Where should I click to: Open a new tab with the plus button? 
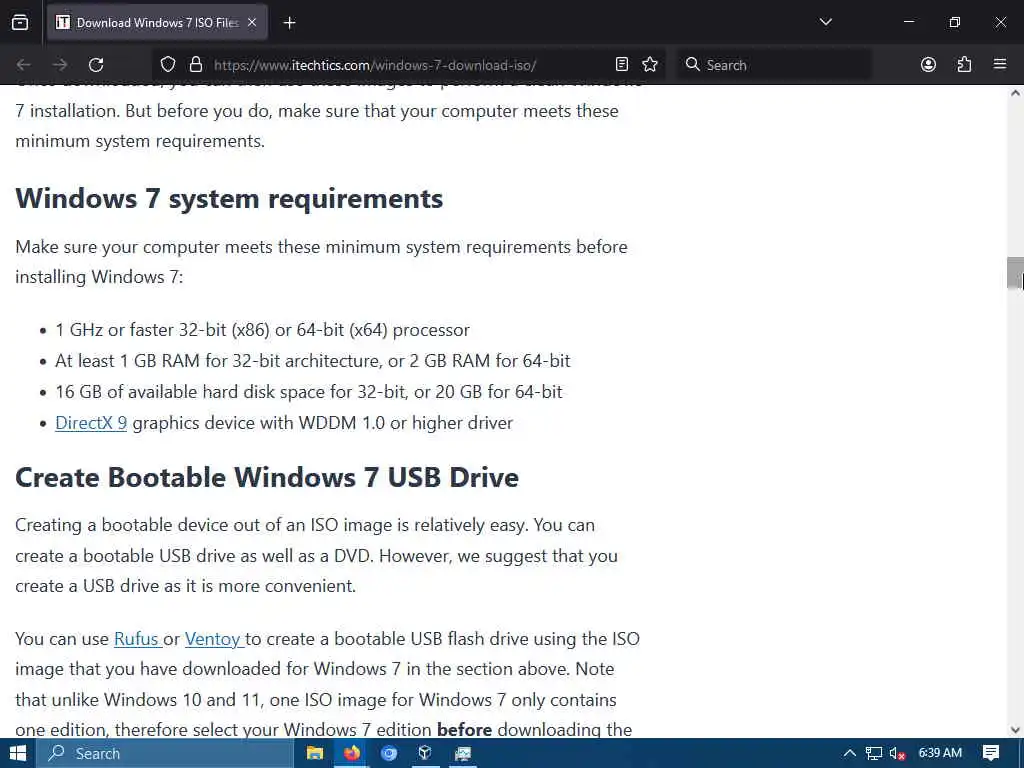(x=289, y=23)
